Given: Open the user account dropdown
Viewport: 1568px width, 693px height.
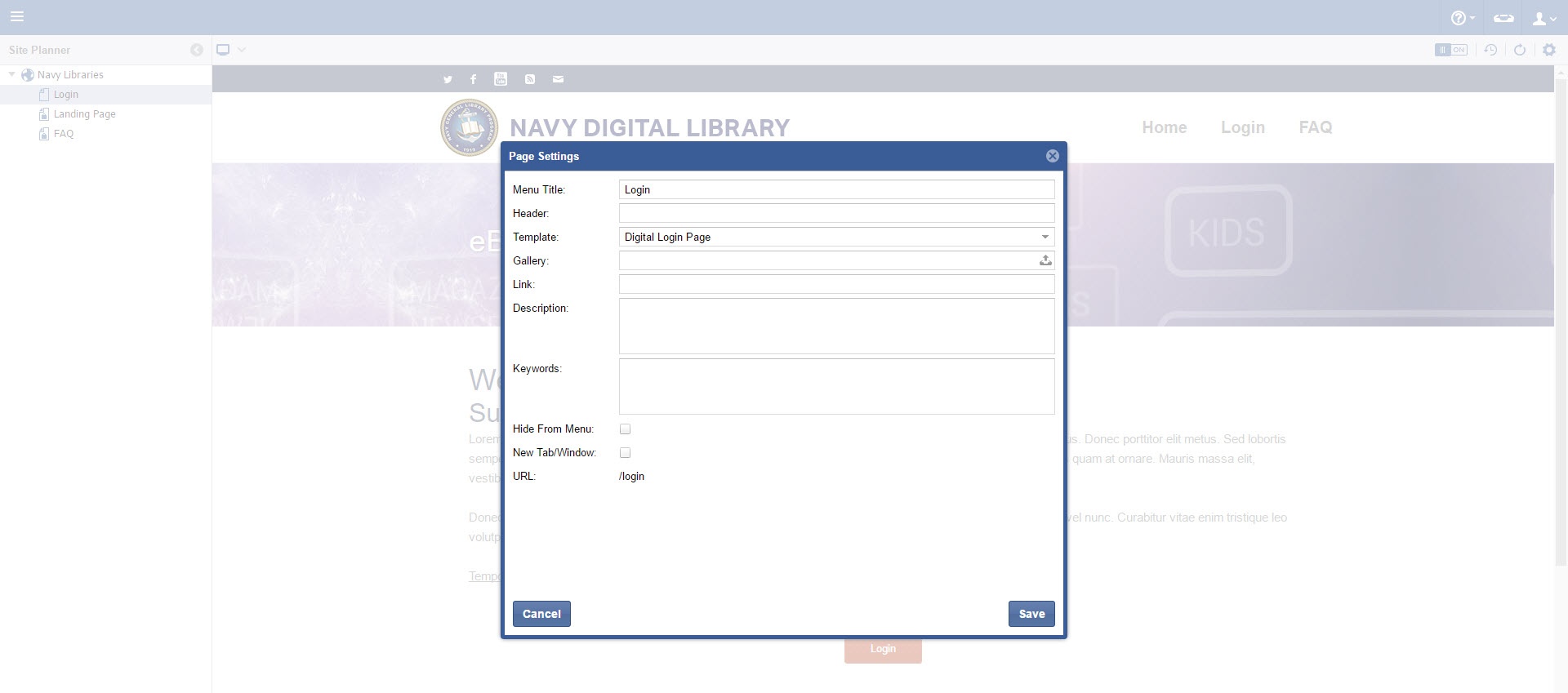Looking at the screenshot, I should pos(1543,18).
